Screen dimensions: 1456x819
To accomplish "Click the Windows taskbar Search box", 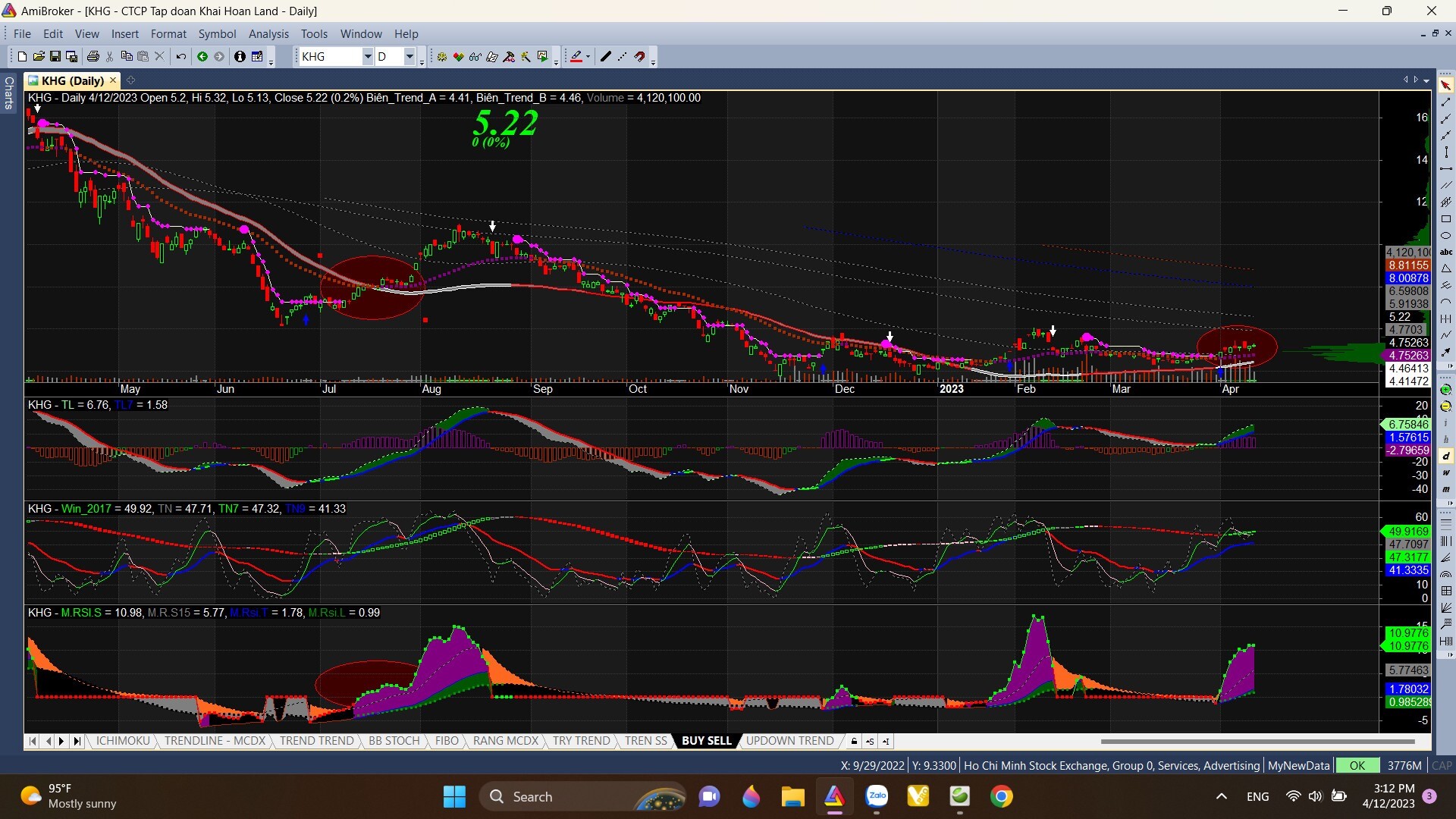I will point(582,796).
